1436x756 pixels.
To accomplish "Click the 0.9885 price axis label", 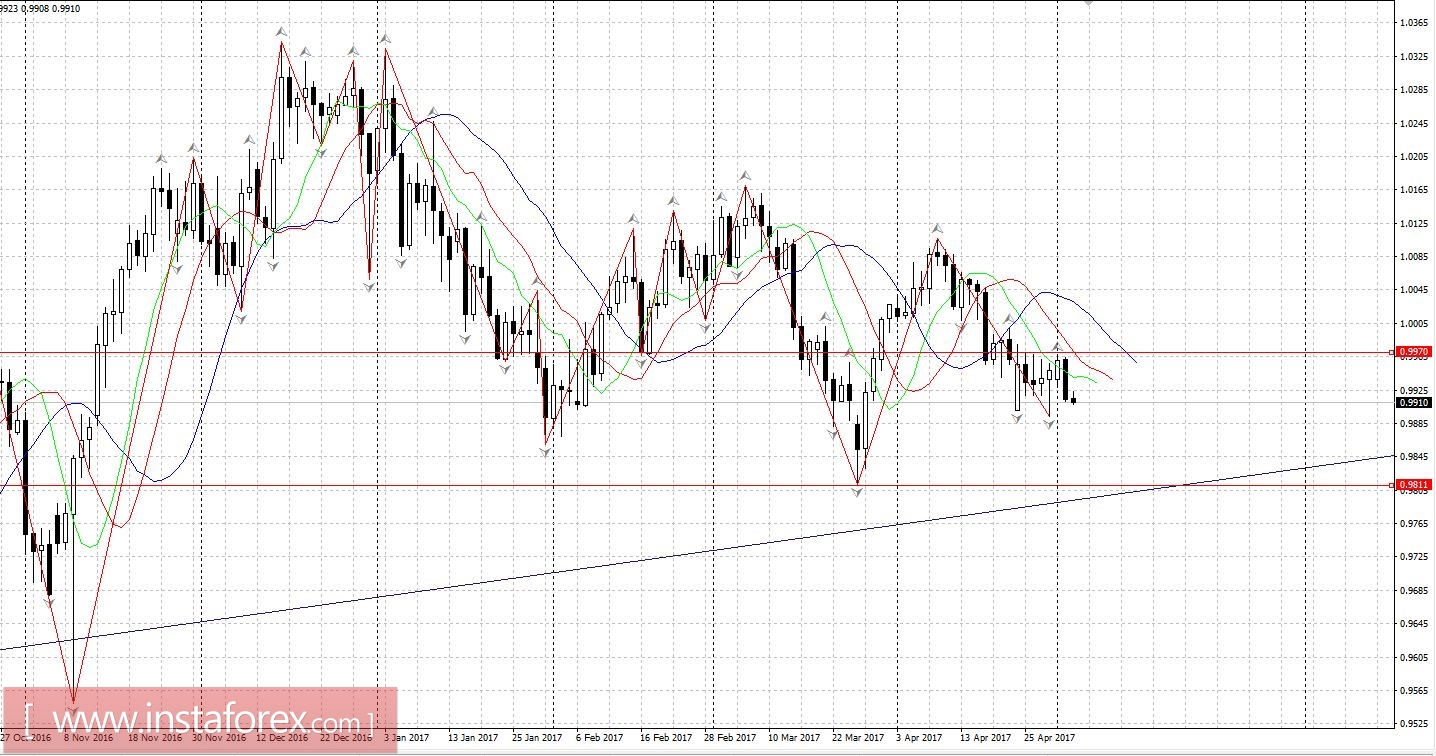I will pyautogui.click(x=1414, y=424).
